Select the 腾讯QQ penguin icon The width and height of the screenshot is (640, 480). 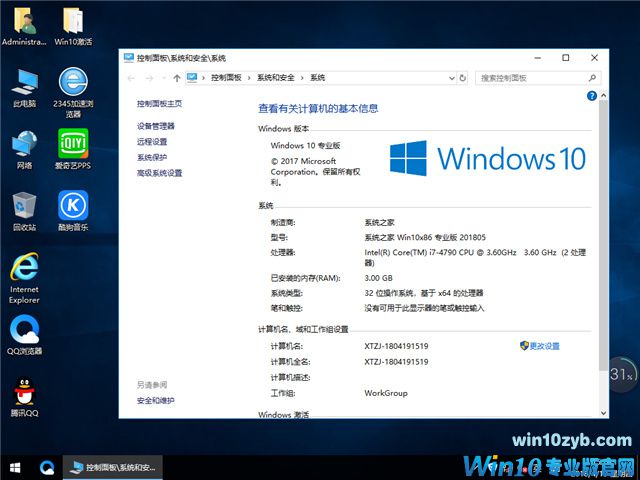(x=24, y=397)
